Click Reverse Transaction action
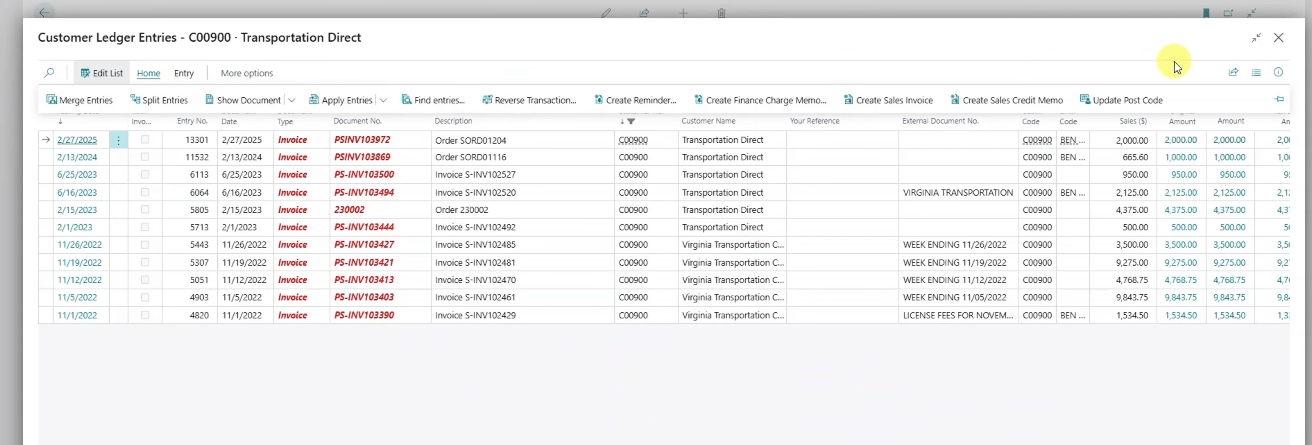The image size is (1312, 445). click(529, 100)
